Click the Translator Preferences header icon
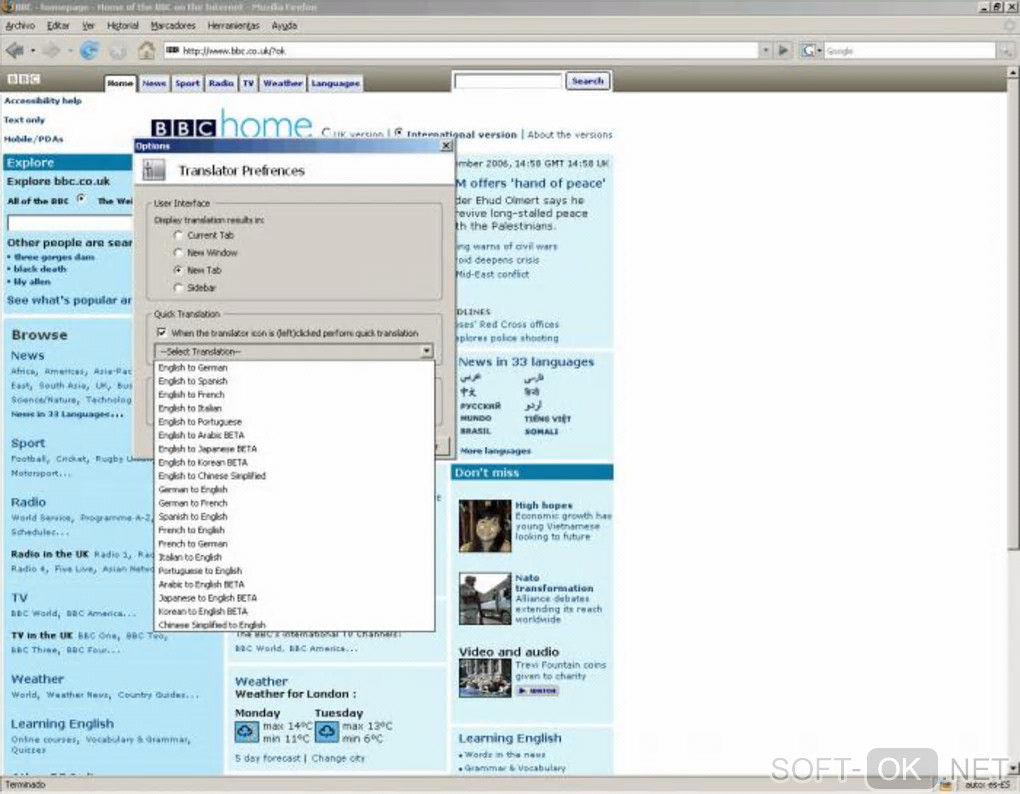1020x794 pixels. coord(154,170)
